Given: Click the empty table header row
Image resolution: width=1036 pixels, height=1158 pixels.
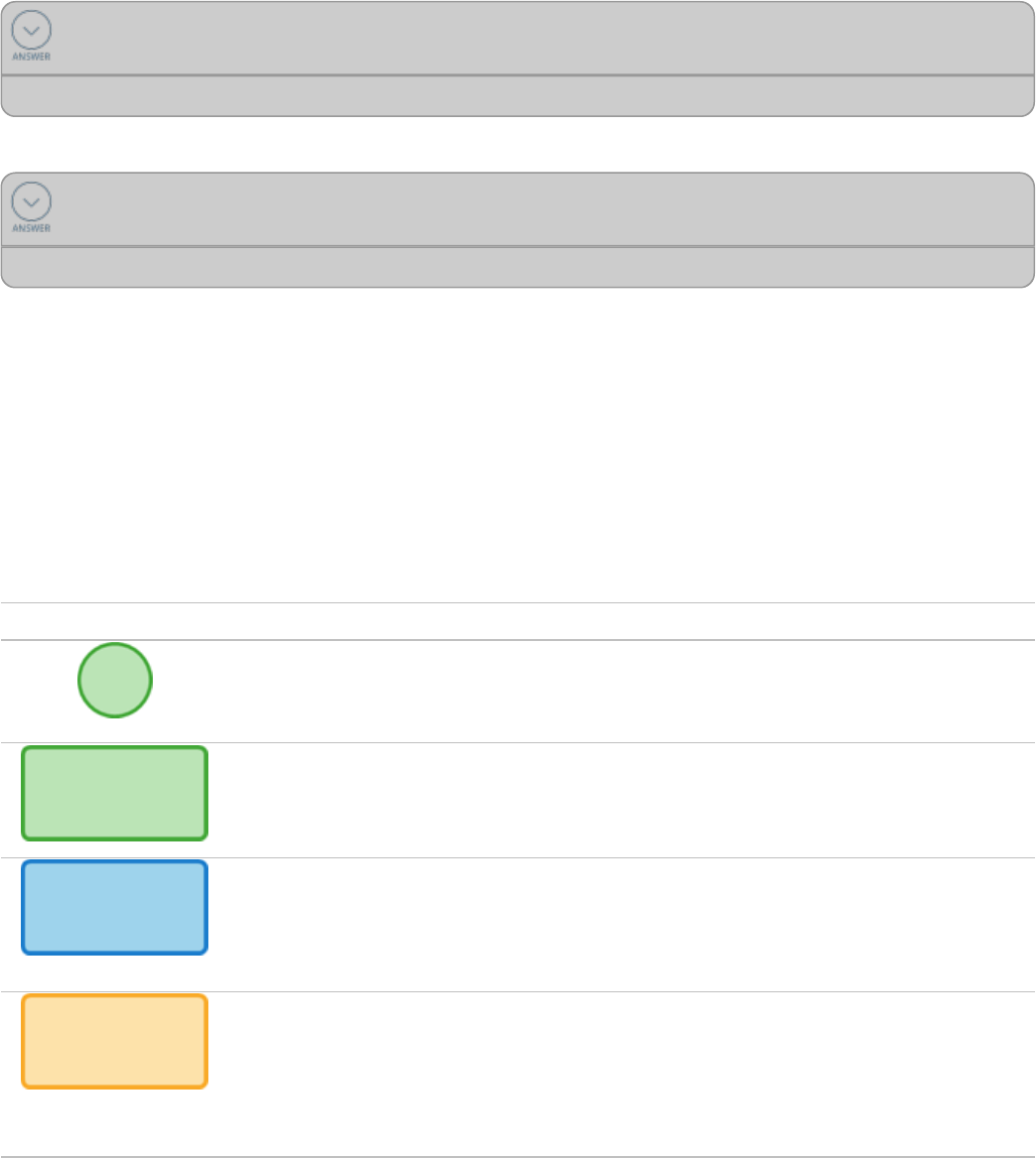Looking at the screenshot, I should (x=518, y=621).
